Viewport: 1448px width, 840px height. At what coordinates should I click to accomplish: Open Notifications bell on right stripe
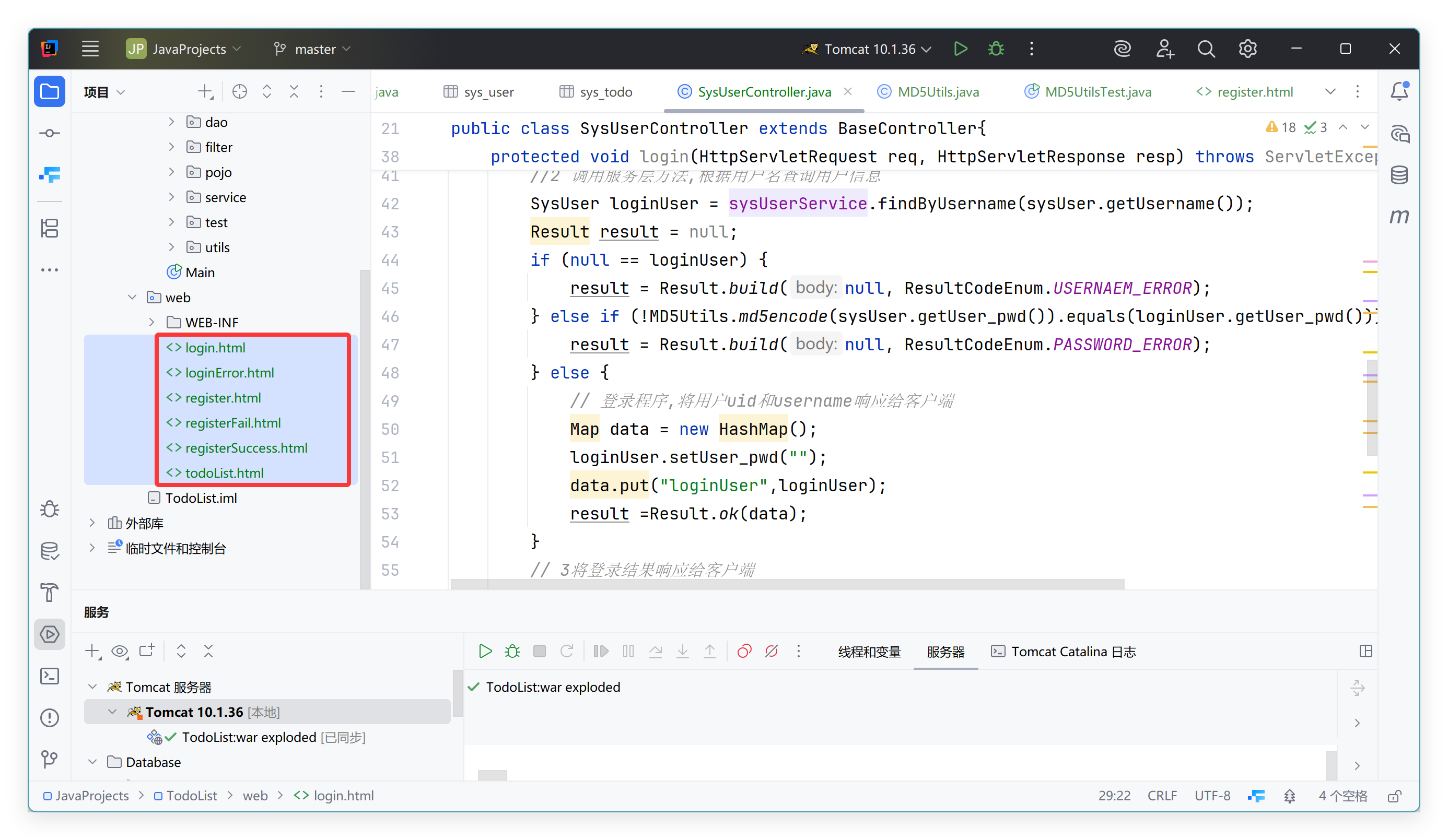coord(1399,91)
